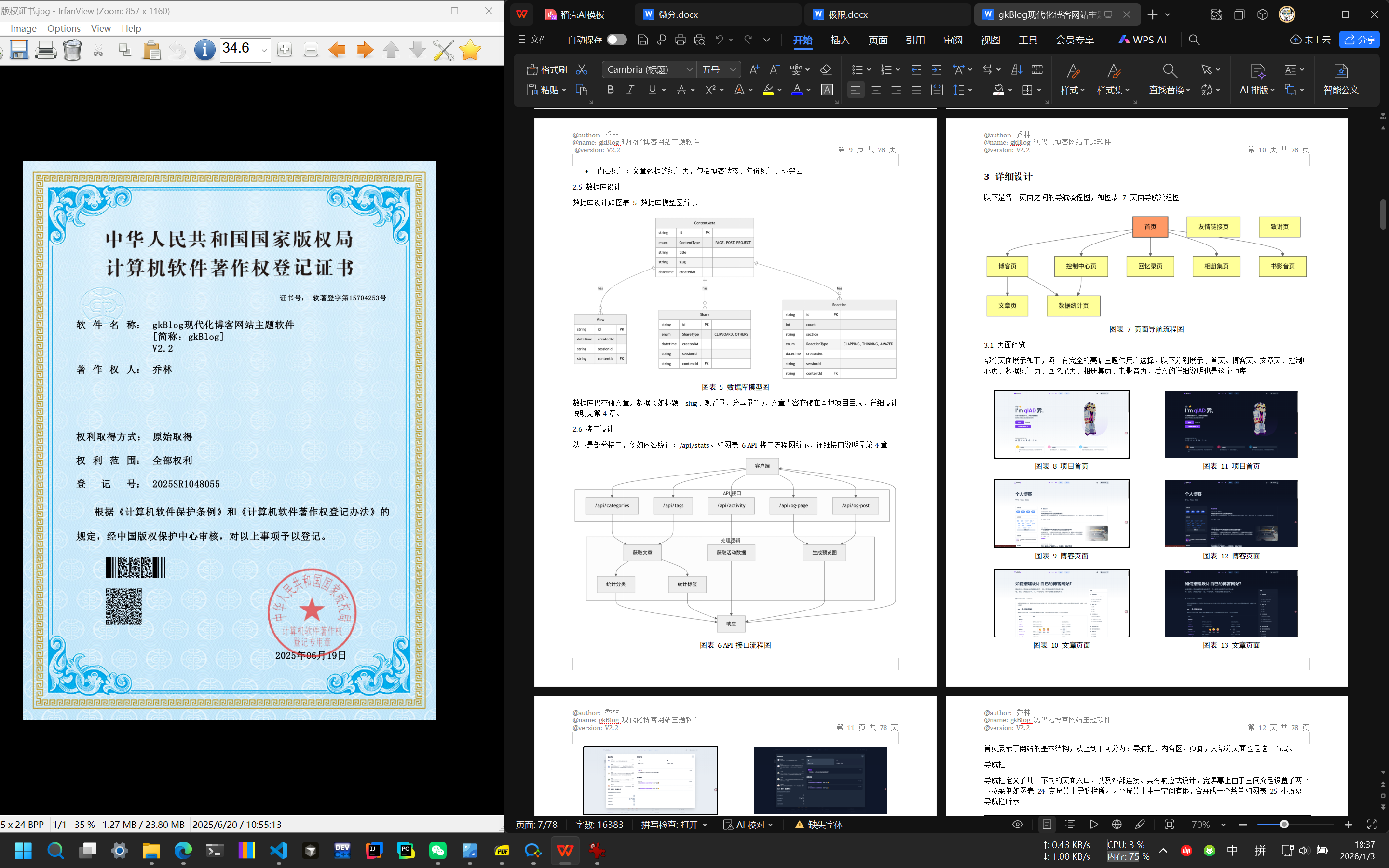
Task: Click IrfanView delete trash icon
Action: point(72,51)
